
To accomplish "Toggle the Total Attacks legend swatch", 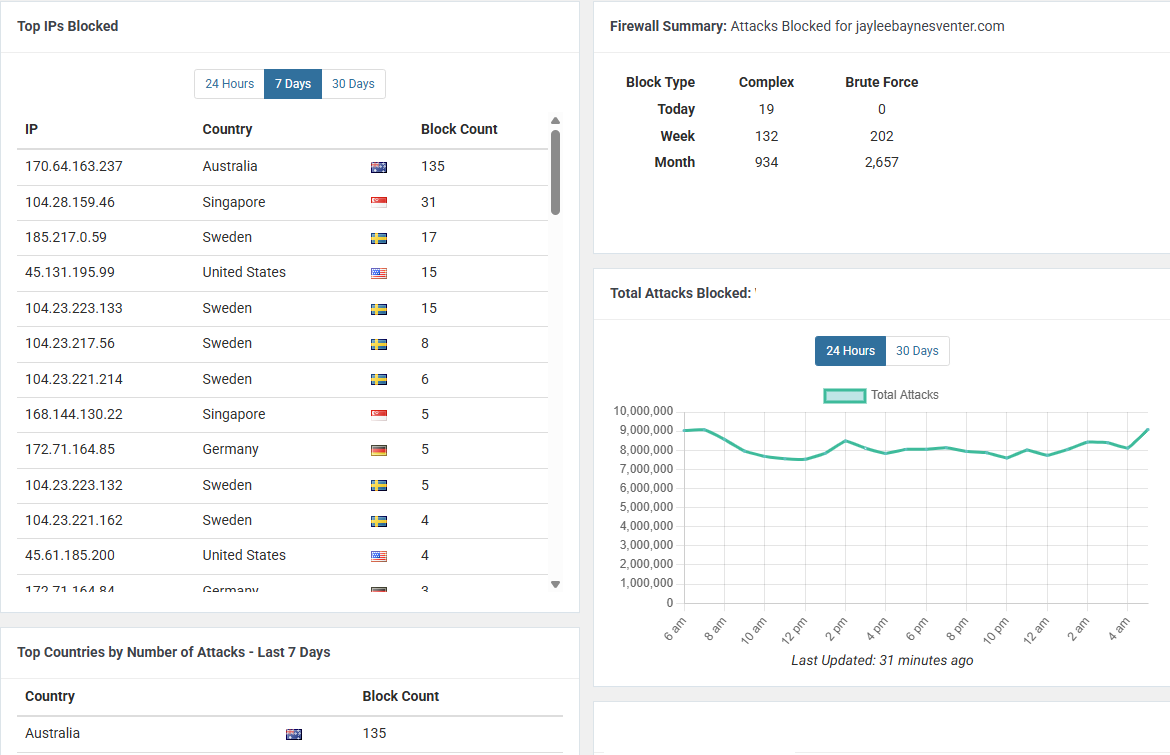I will tap(845, 395).
